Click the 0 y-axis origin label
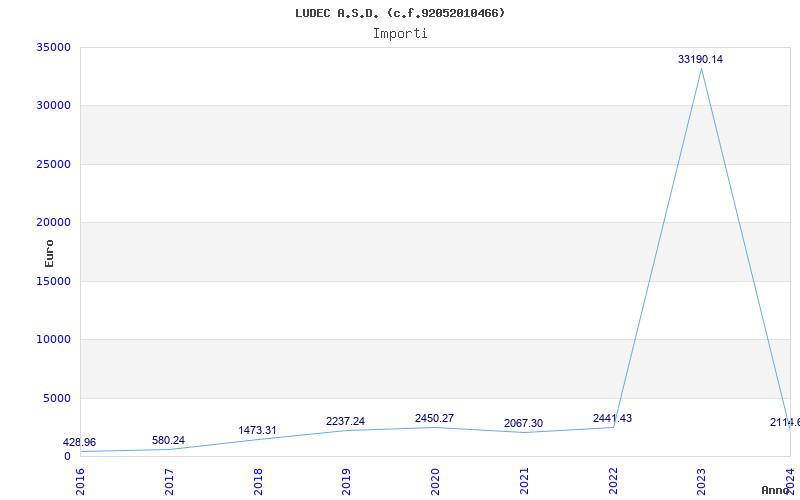800x500 pixels. click(67, 456)
